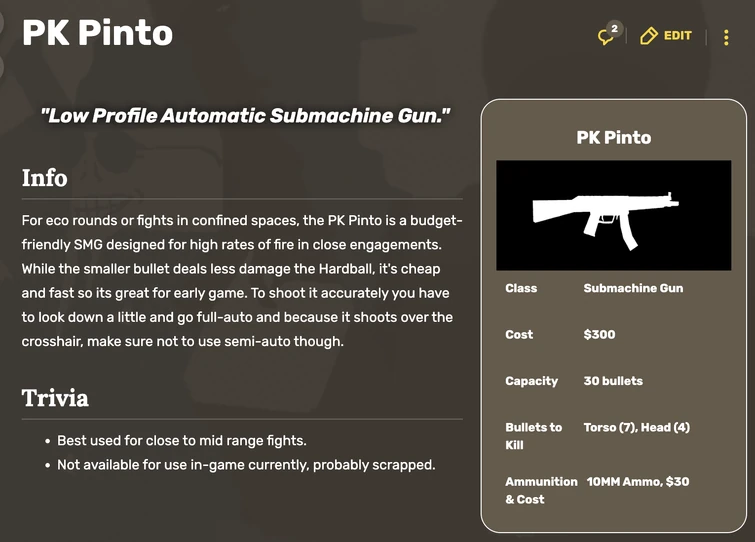755x542 pixels.
Task: Click the Trivia section heading
Action: coord(55,398)
